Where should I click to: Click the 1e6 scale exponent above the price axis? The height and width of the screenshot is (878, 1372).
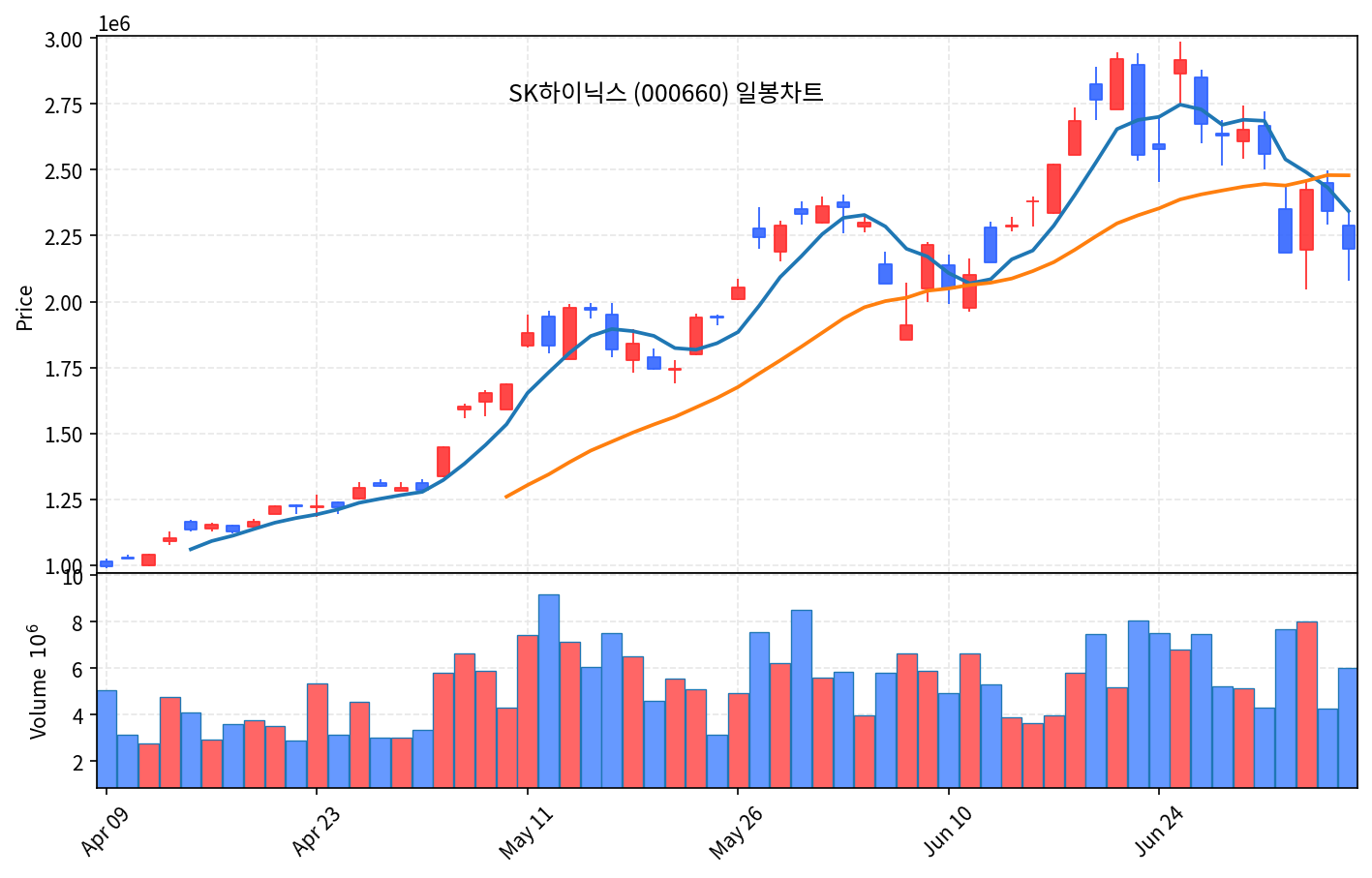click(114, 24)
